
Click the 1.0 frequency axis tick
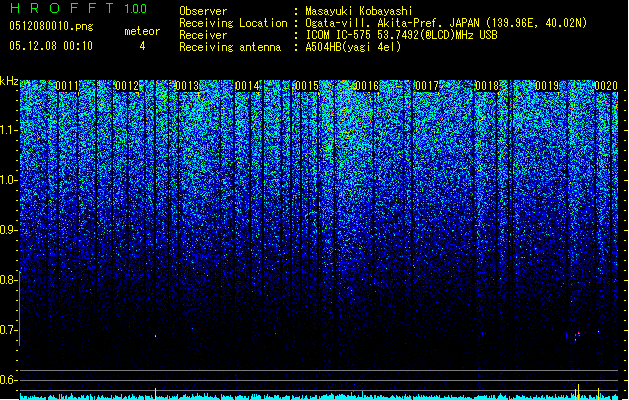click(9, 181)
